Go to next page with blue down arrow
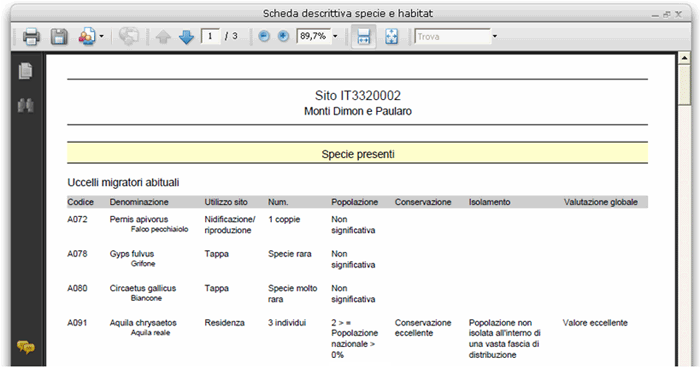This screenshot has width=700, height=369. 186,37
